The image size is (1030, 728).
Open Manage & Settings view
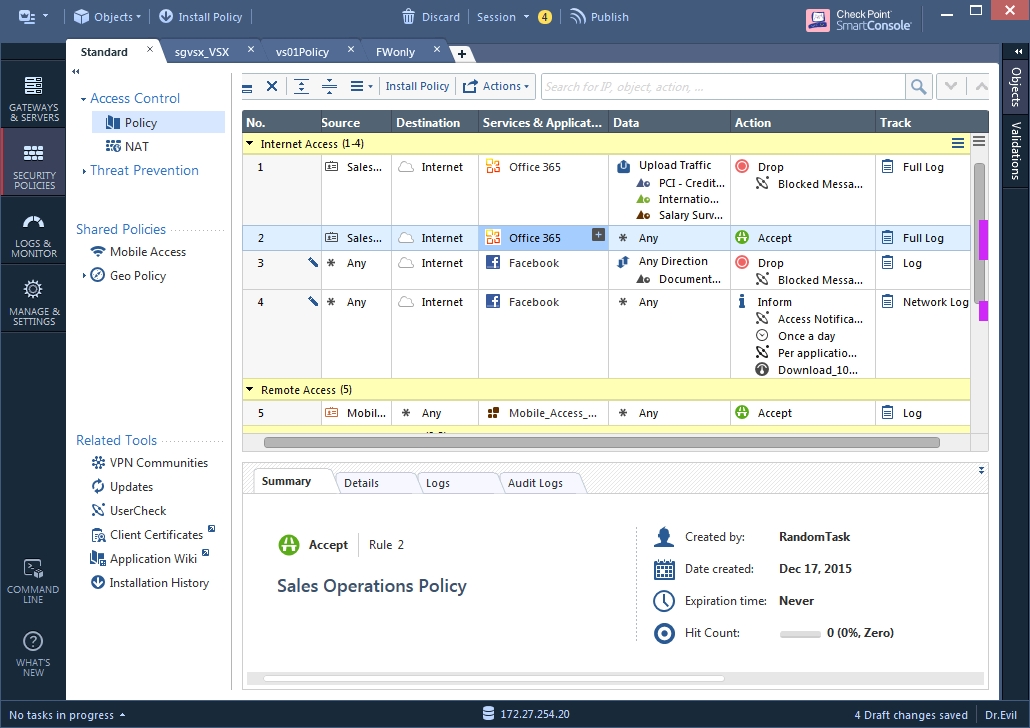tap(33, 302)
